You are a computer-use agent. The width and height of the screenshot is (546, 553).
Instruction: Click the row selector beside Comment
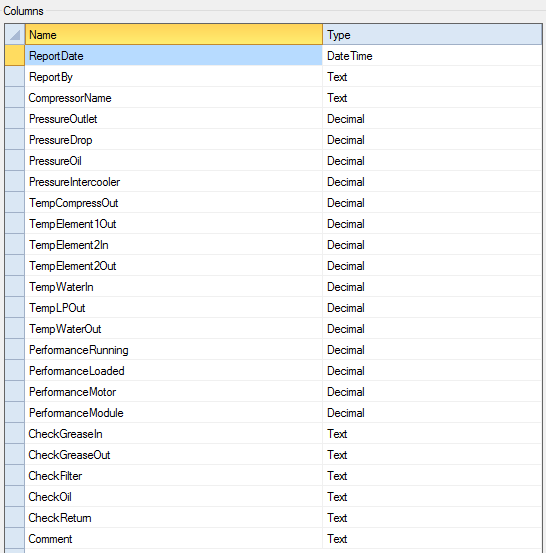(x=15, y=538)
